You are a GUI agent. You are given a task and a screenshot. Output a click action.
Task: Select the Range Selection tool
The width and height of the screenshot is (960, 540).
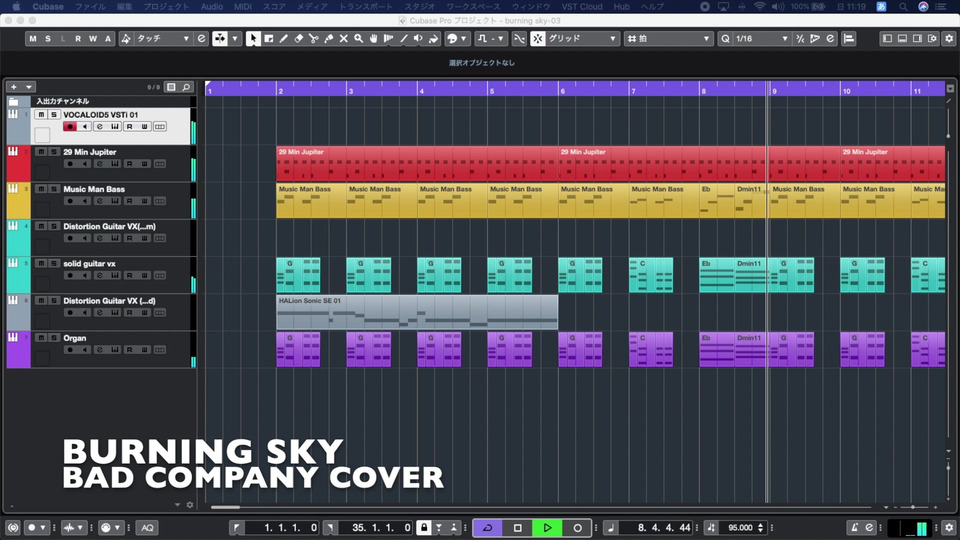pyautogui.click(x=268, y=39)
